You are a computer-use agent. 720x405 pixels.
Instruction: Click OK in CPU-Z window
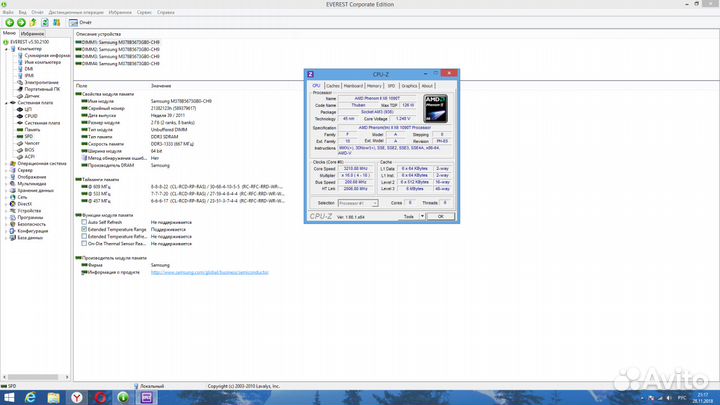[x=440, y=216]
